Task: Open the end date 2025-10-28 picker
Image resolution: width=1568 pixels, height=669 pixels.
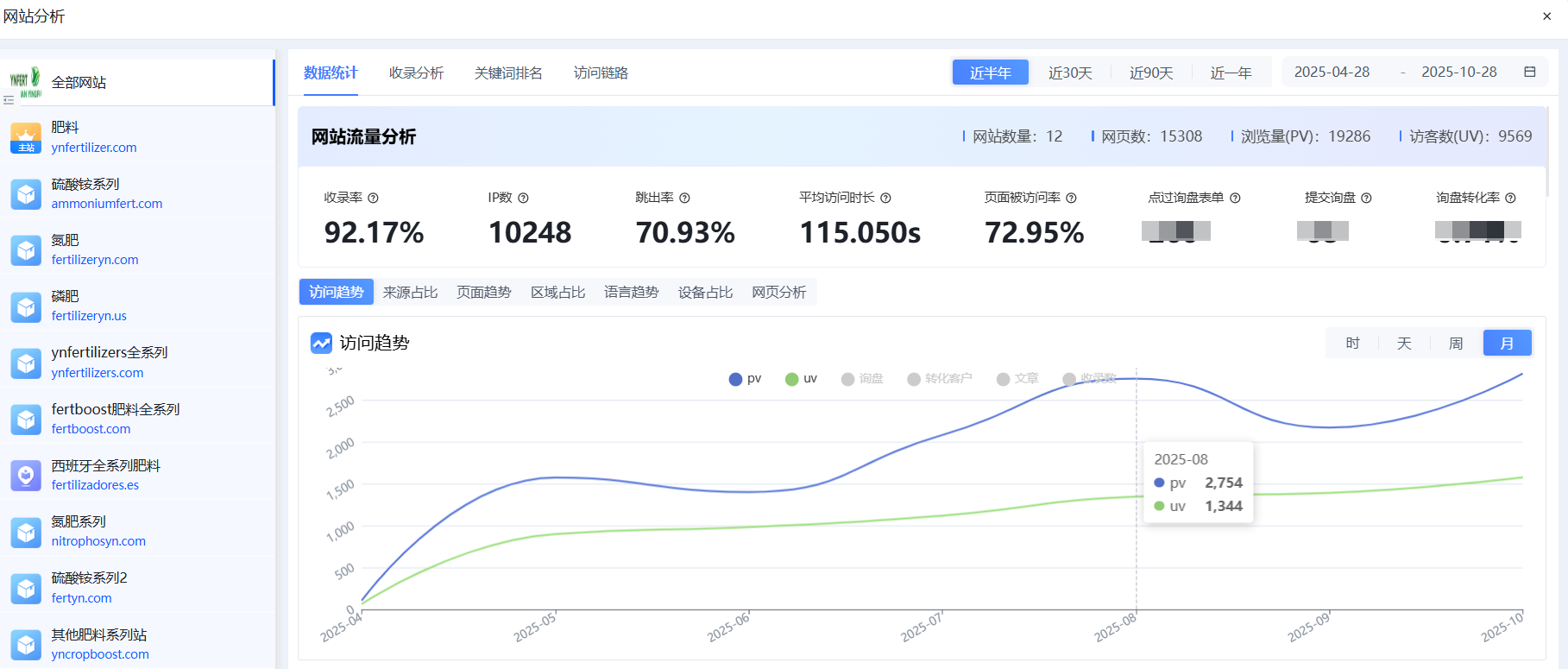Action: (1458, 72)
